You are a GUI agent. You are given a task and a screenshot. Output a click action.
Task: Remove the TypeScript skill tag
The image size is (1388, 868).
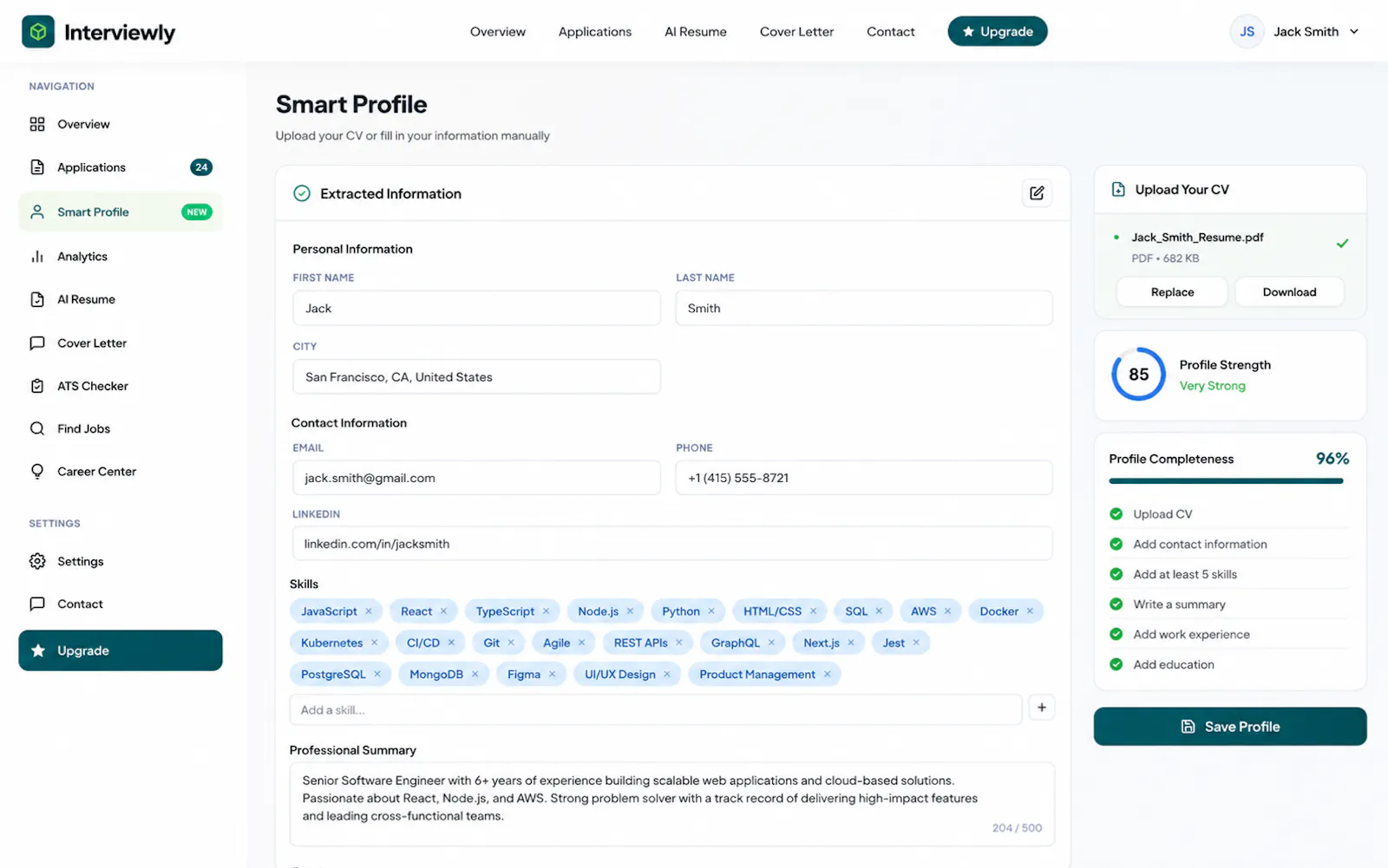coord(546,611)
